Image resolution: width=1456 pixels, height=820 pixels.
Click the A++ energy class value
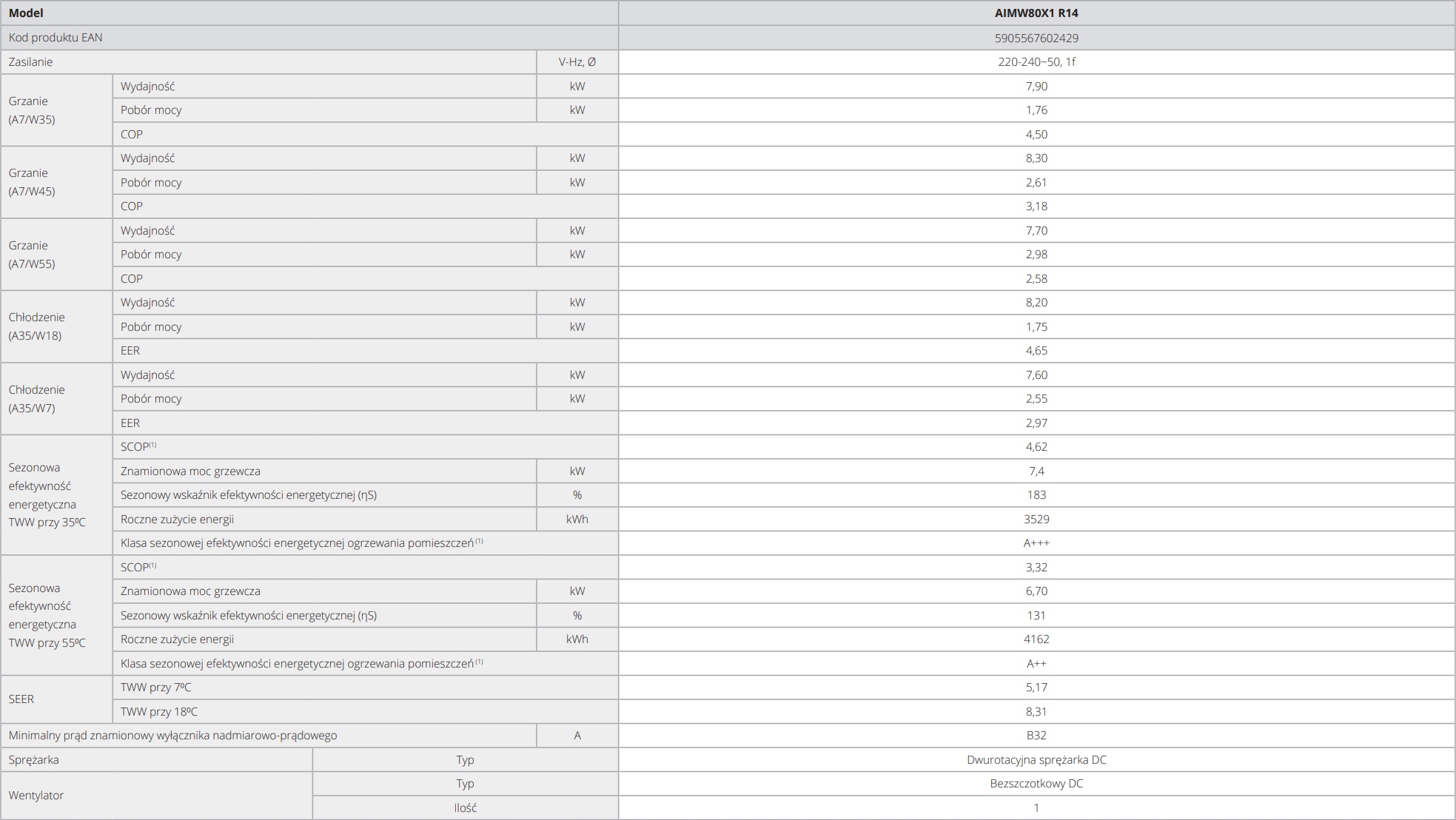(x=1036, y=664)
